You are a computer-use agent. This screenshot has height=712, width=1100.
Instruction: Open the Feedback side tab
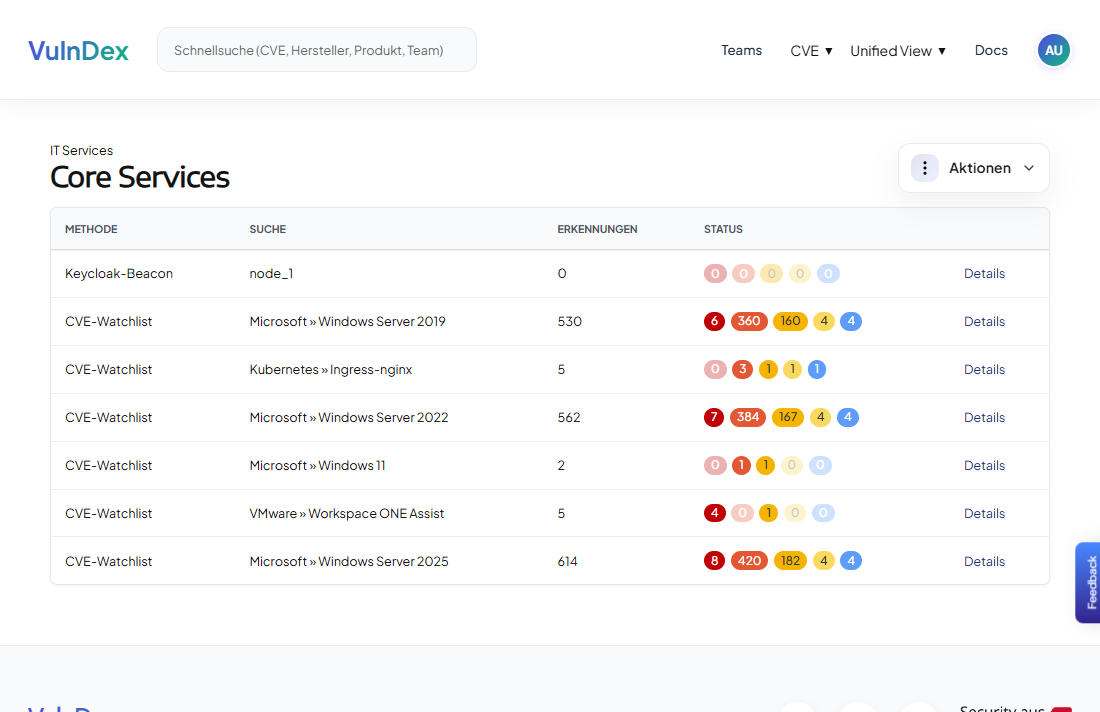[1090, 583]
